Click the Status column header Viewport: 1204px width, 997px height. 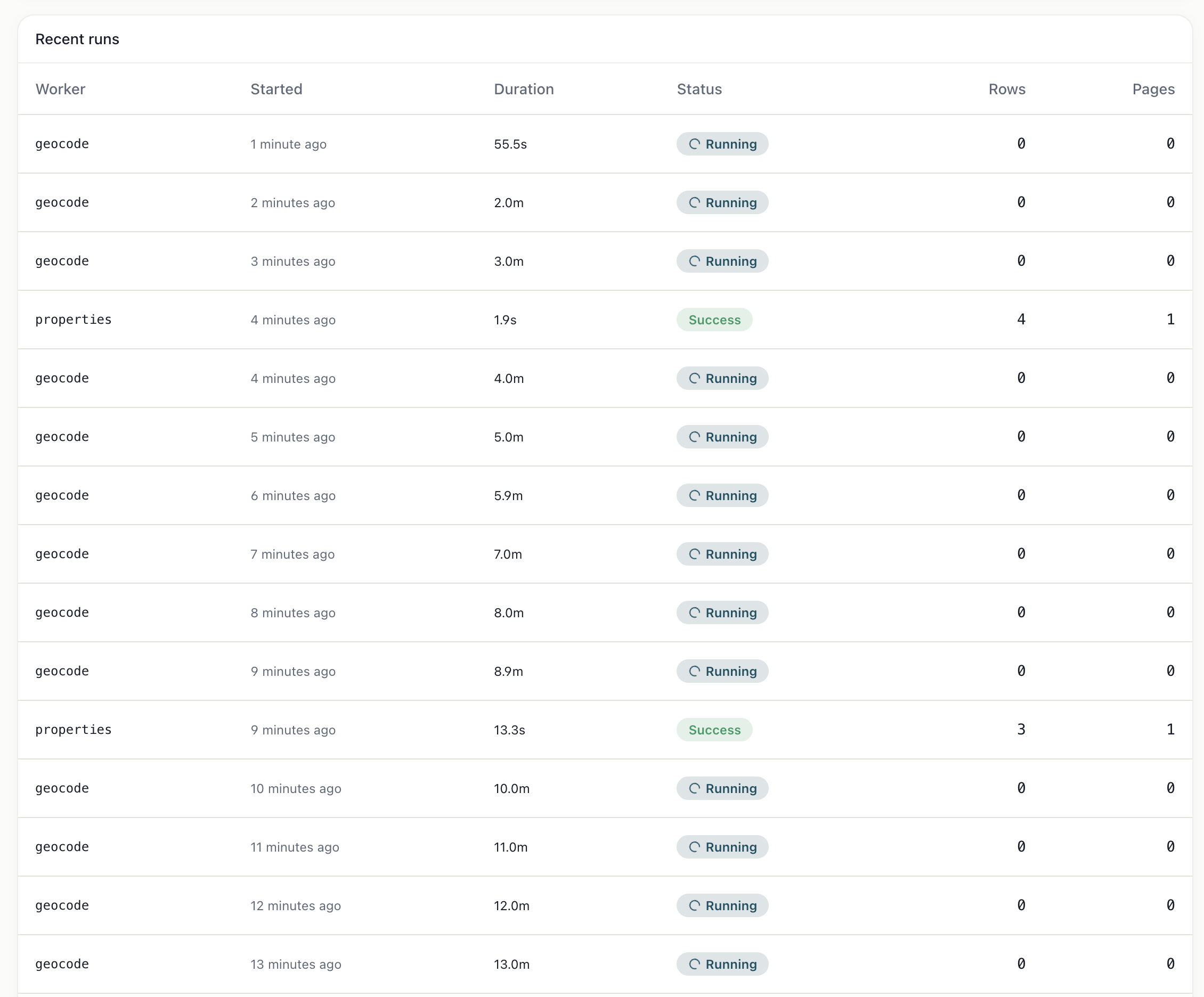point(699,89)
